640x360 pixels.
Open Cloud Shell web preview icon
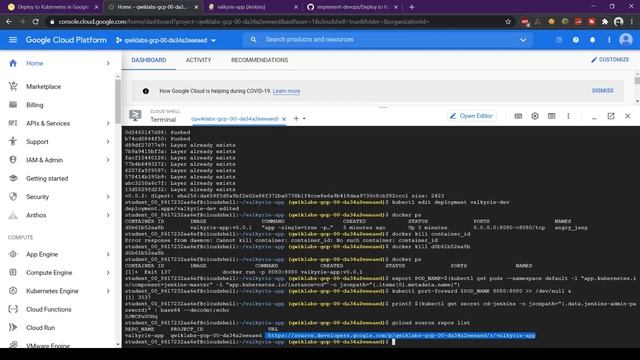point(551,116)
